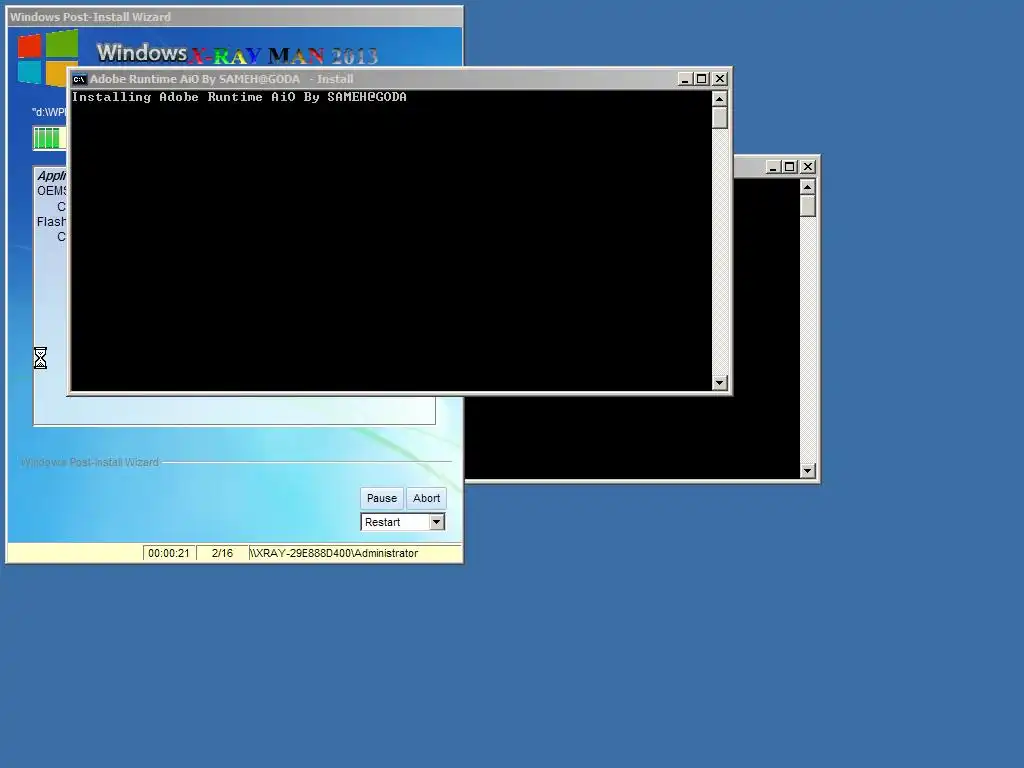
Task: Click scroll down arrow in Adobe Runtime console
Action: pyautogui.click(x=720, y=383)
